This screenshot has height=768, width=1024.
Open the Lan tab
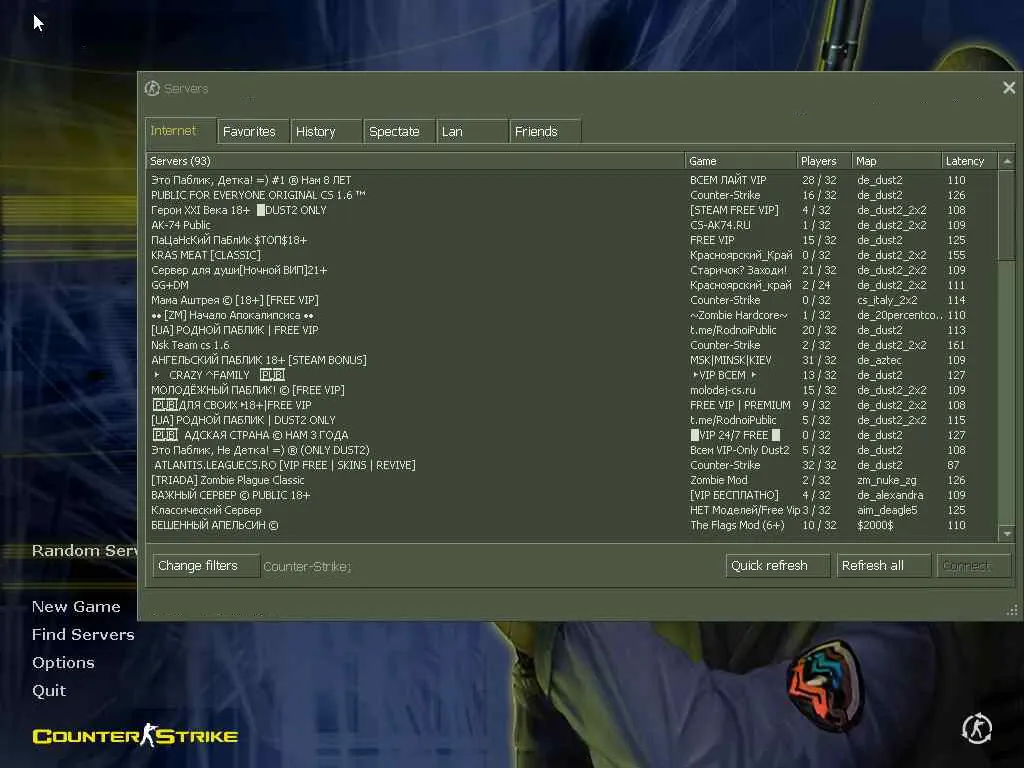point(473,131)
